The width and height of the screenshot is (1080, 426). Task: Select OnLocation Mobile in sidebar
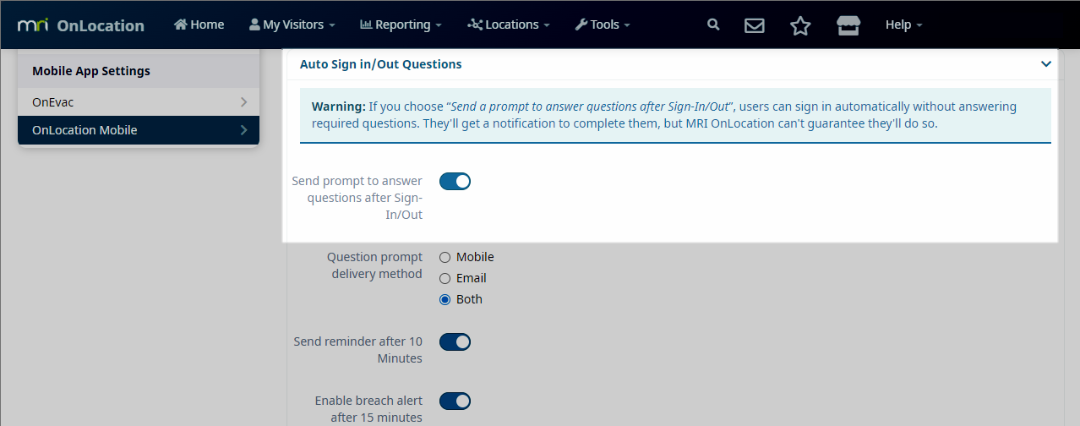(x=138, y=130)
